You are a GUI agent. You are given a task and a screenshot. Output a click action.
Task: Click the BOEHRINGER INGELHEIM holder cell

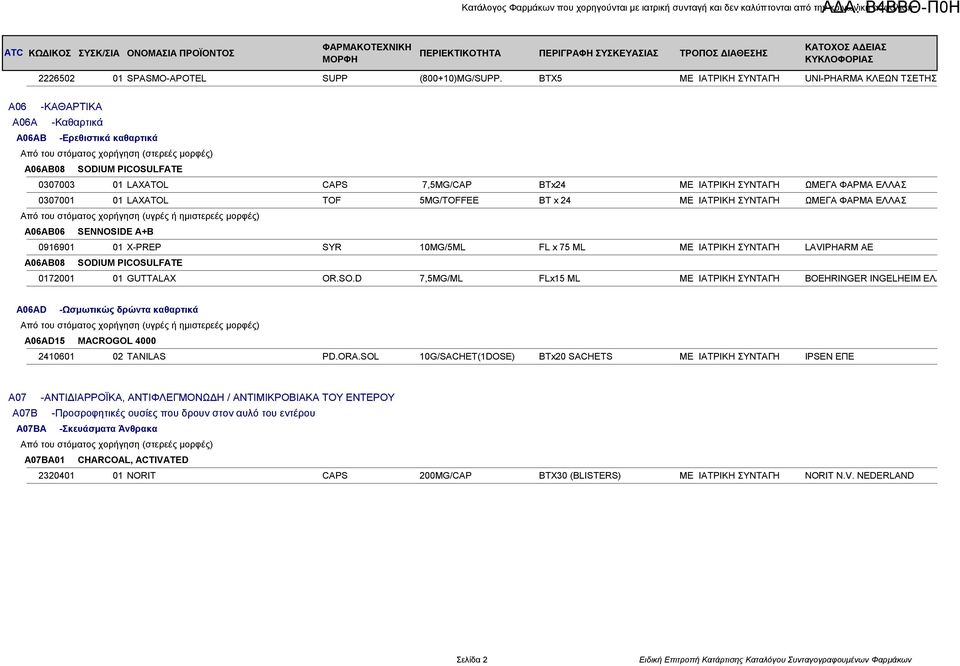(x=871, y=279)
